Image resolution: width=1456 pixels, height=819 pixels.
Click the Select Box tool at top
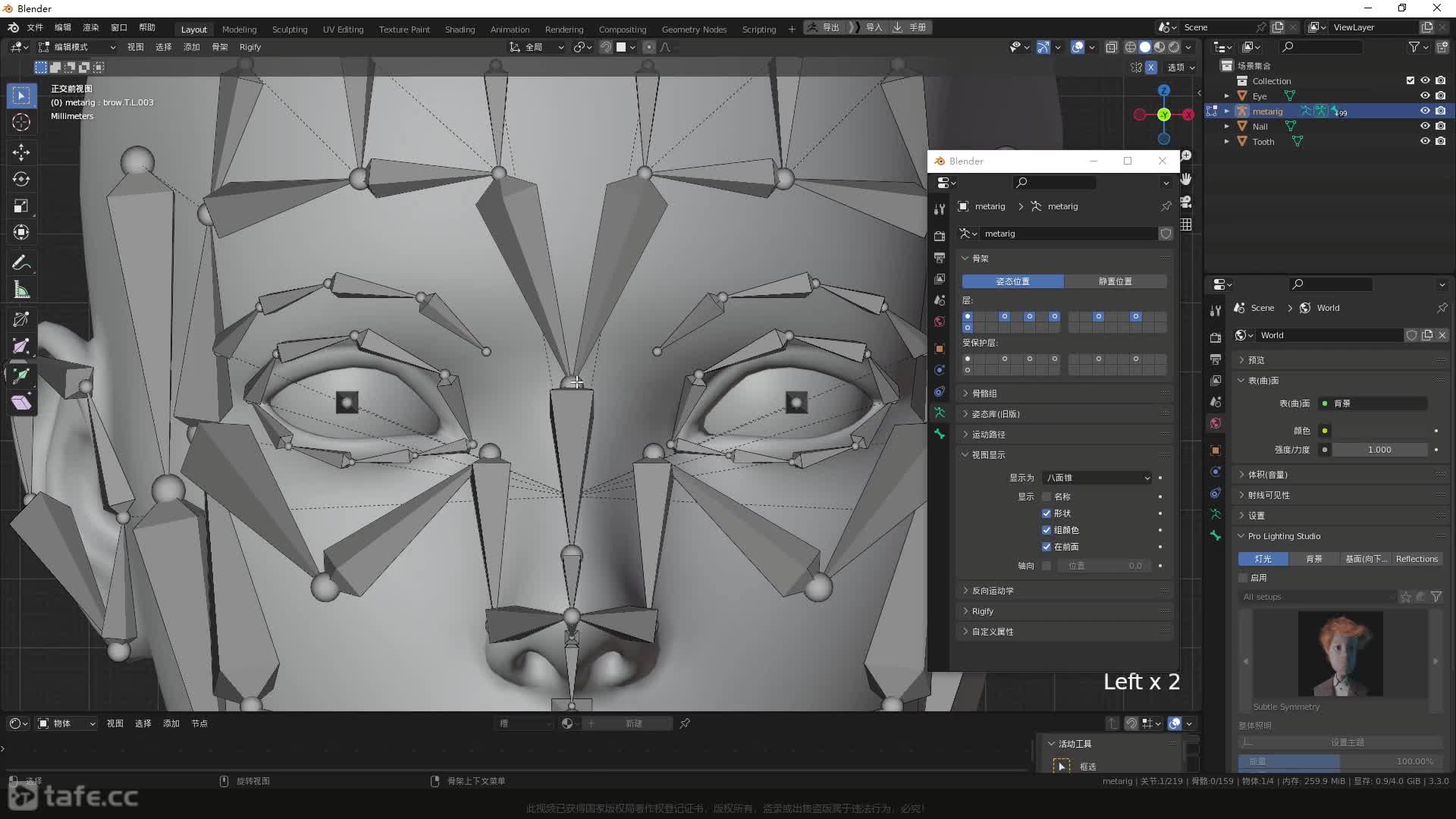point(21,96)
